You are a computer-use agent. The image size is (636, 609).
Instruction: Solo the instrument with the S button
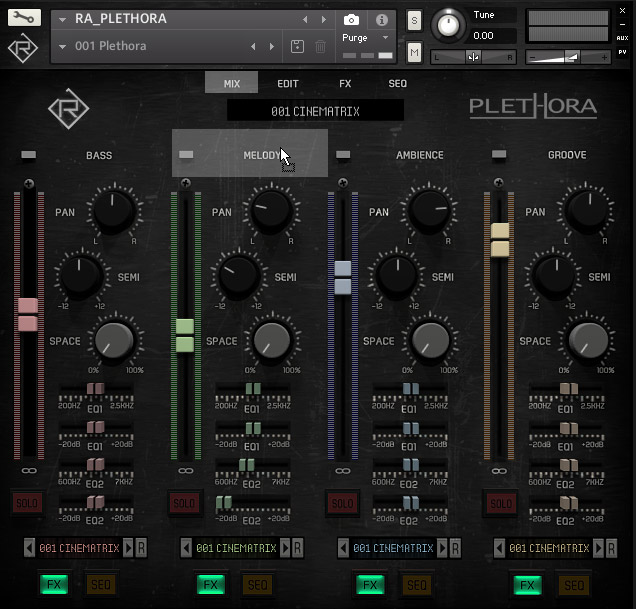click(x=414, y=20)
